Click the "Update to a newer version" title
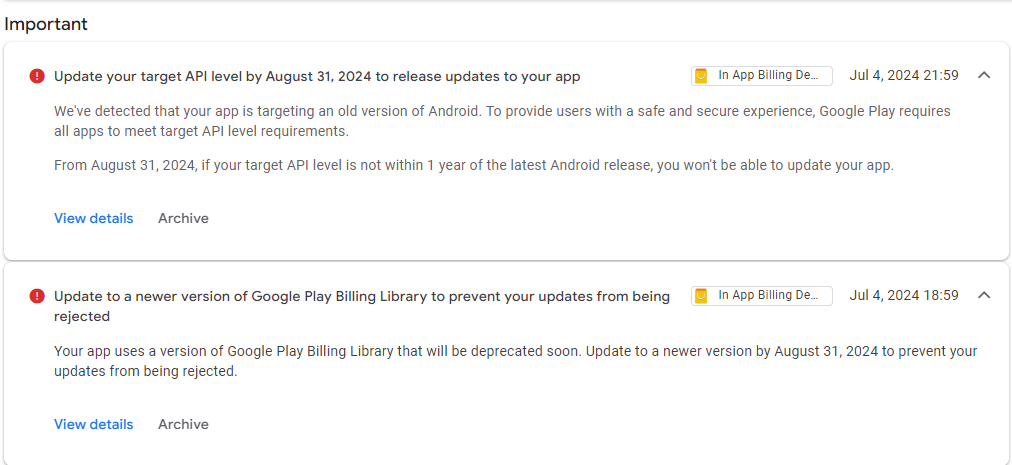 click(361, 296)
